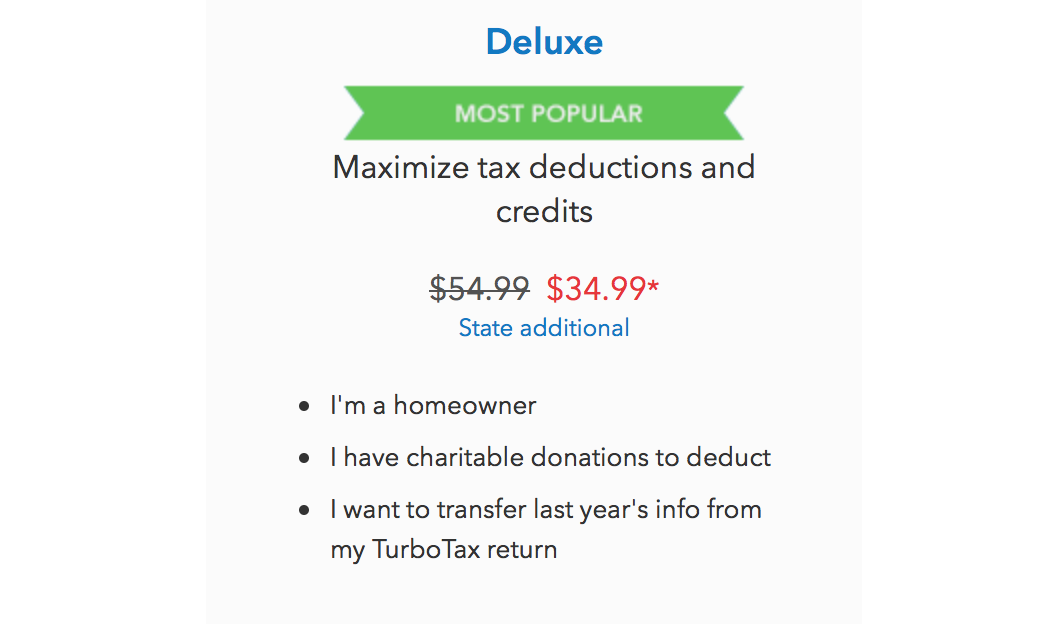Click the bullet beside transfer last year's info
Screen dimensions: 1058x624
coord(304,510)
